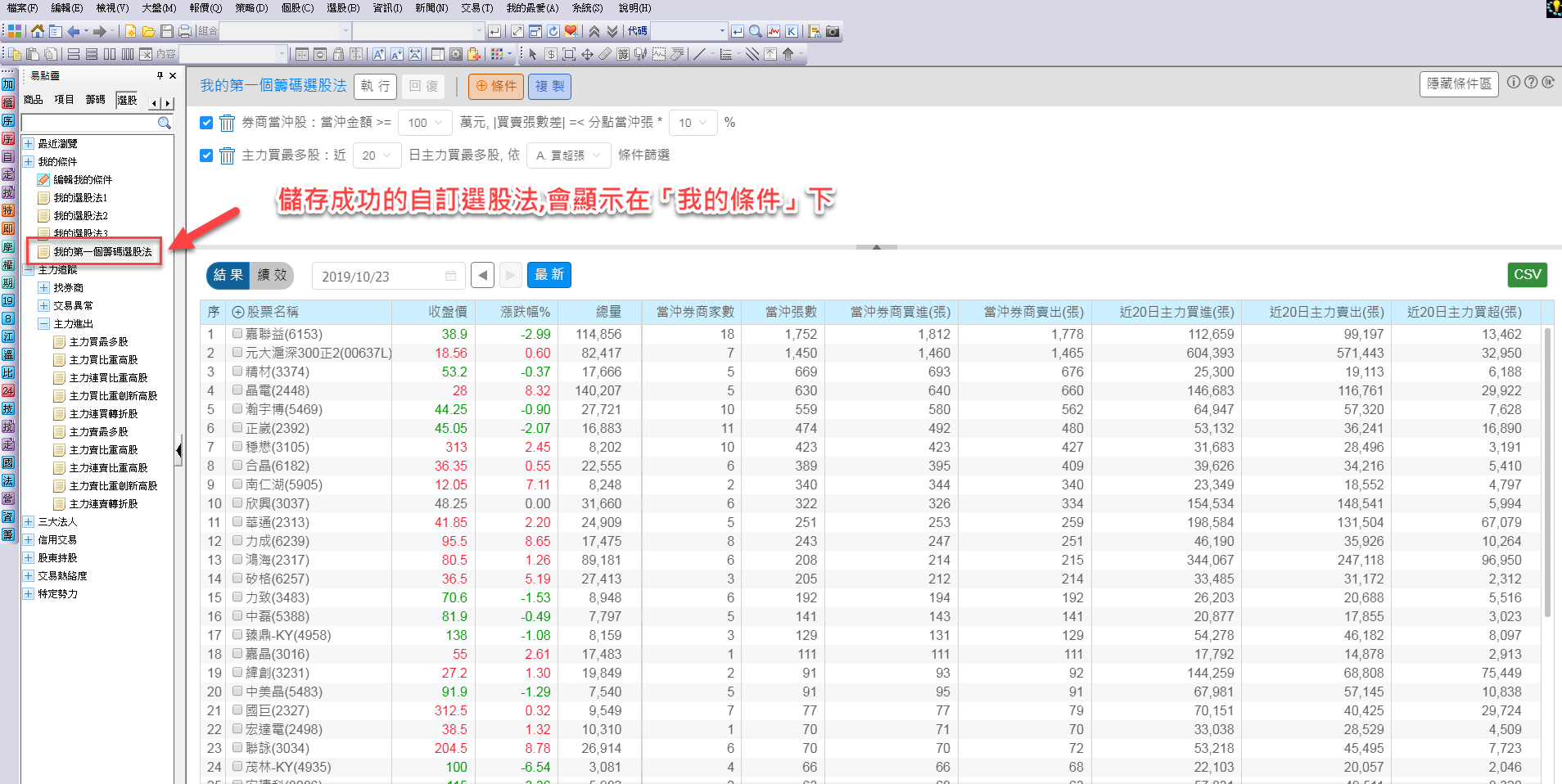The height and width of the screenshot is (784, 1562).
Task: Expand the 三大法人 tree node
Action: pos(29,522)
